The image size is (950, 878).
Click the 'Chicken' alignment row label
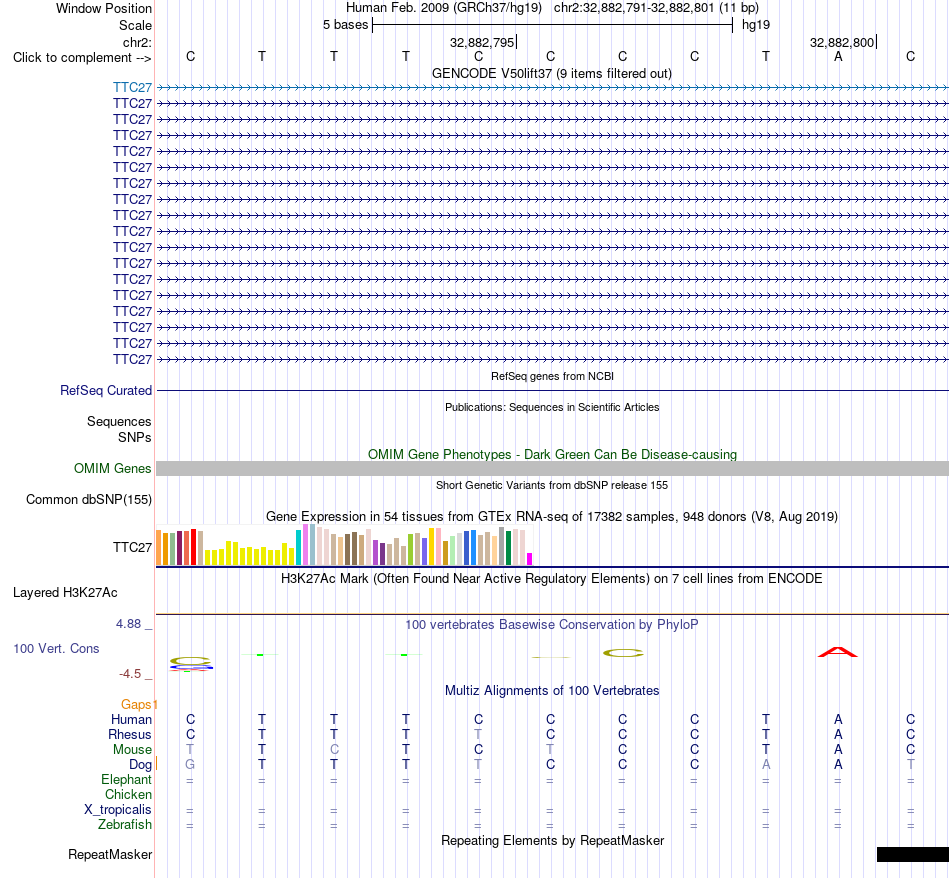click(x=128, y=794)
